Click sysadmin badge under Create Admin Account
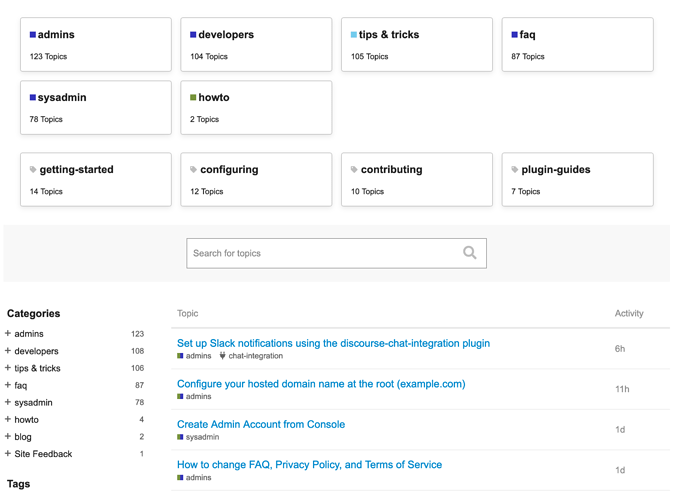This screenshot has height=500, width=680. pyautogui.click(x=198, y=437)
